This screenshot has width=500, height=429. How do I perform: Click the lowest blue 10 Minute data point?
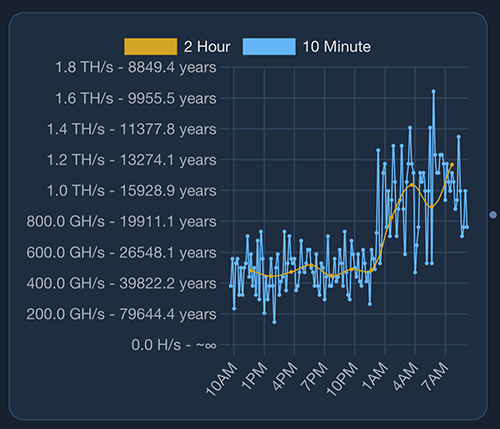point(274,322)
